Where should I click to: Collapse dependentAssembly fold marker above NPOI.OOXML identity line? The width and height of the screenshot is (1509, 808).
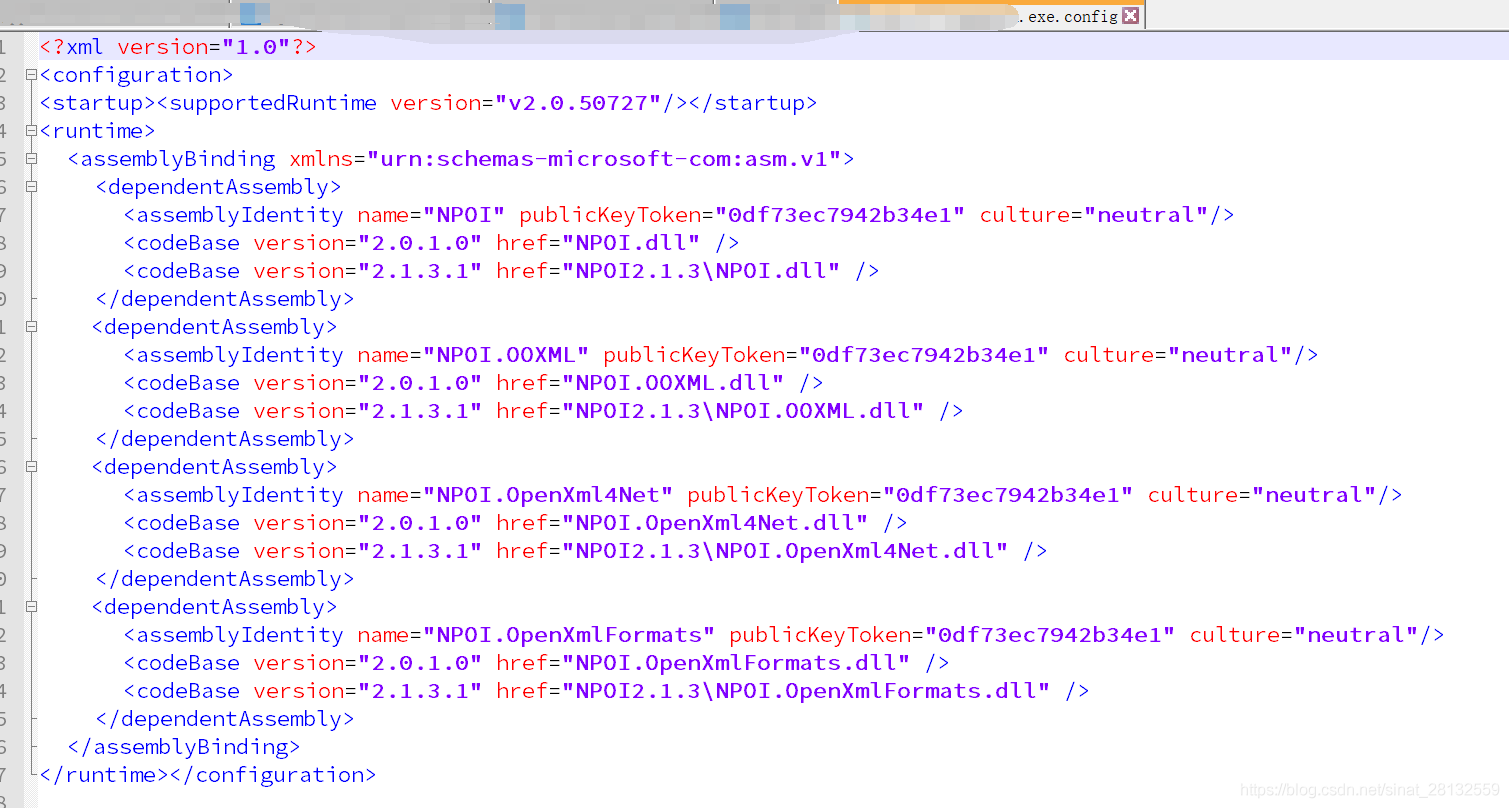coord(32,327)
